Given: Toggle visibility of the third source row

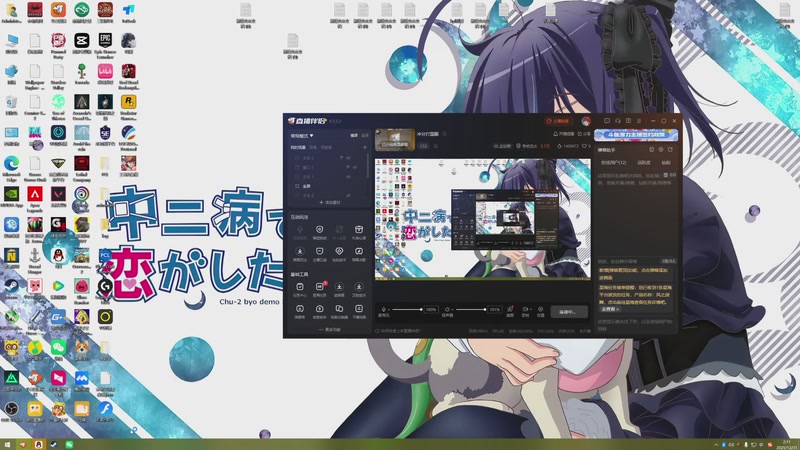Looking at the screenshot, I should (348, 177).
